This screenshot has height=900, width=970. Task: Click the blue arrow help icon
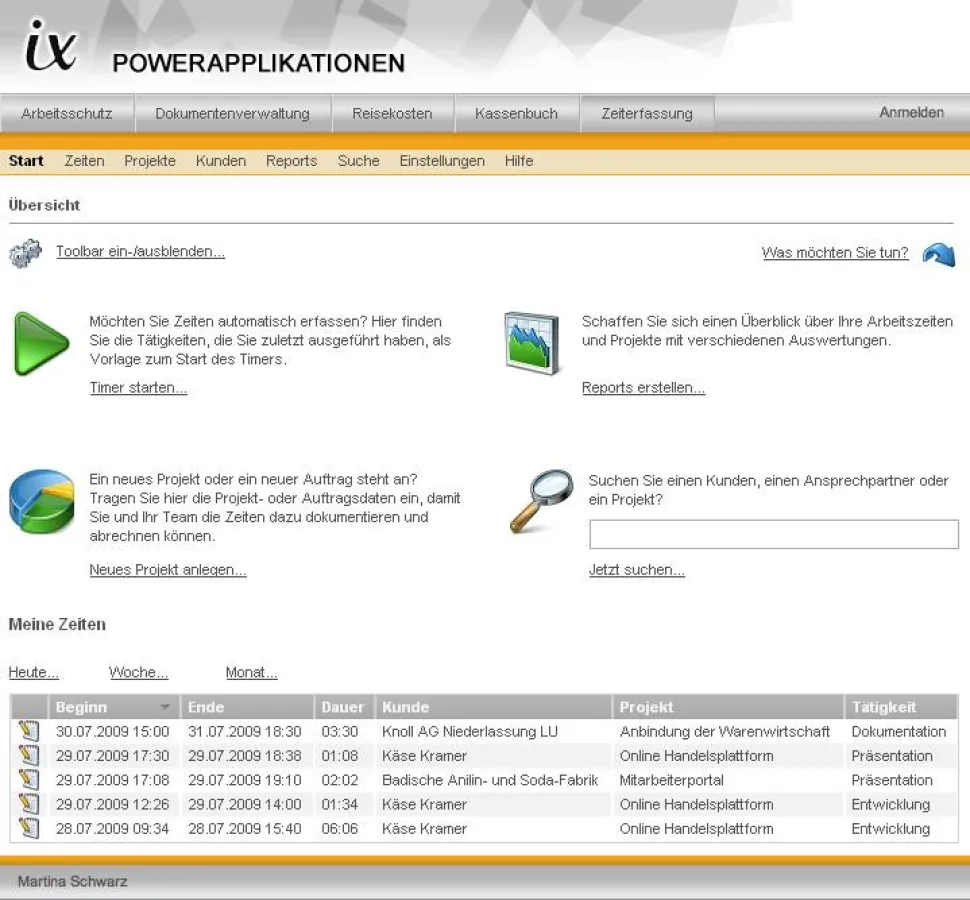click(x=938, y=254)
